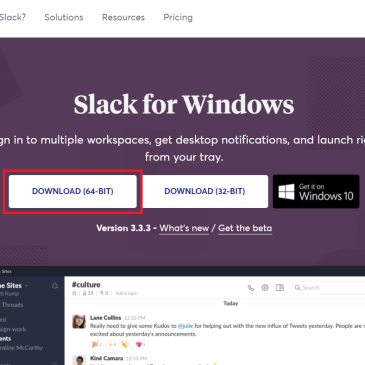The image size is (365, 365).
Task: Click the 12:50 PM message timestamp
Action: pos(135,318)
